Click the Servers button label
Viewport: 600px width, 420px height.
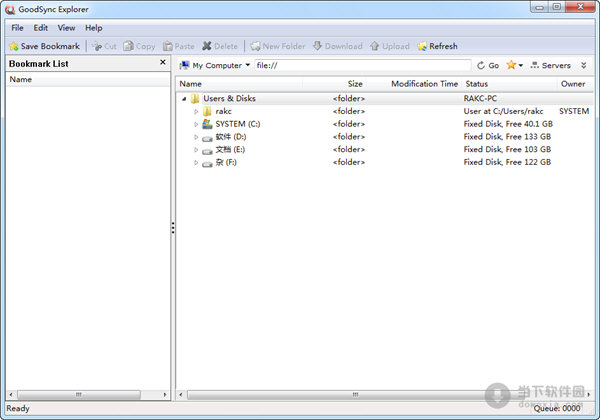pos(556,65)
